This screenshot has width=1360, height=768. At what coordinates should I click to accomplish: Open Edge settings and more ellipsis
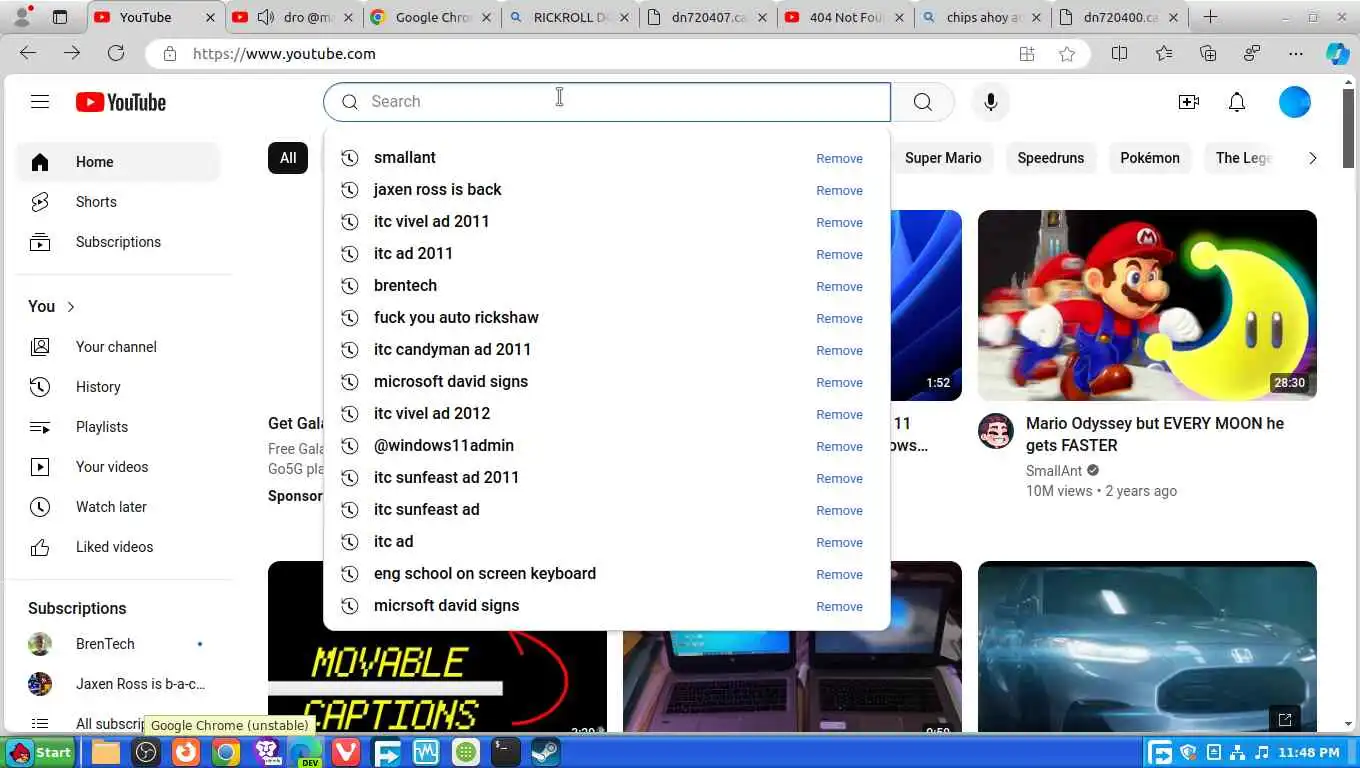(x=1296, y=54)
